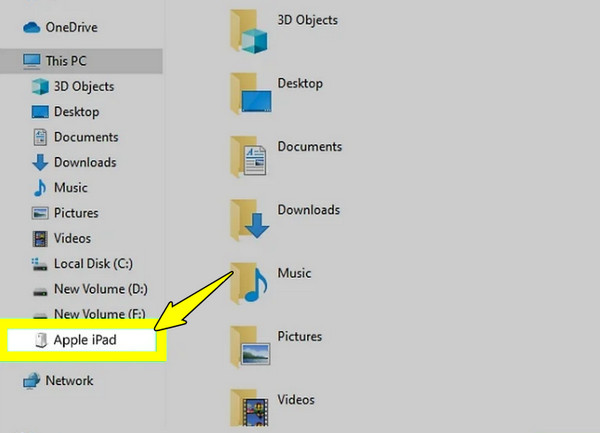Screen dimensions: 600x433
Task: Open the 3D Objects folder icon in main pane
Action: 249,31
